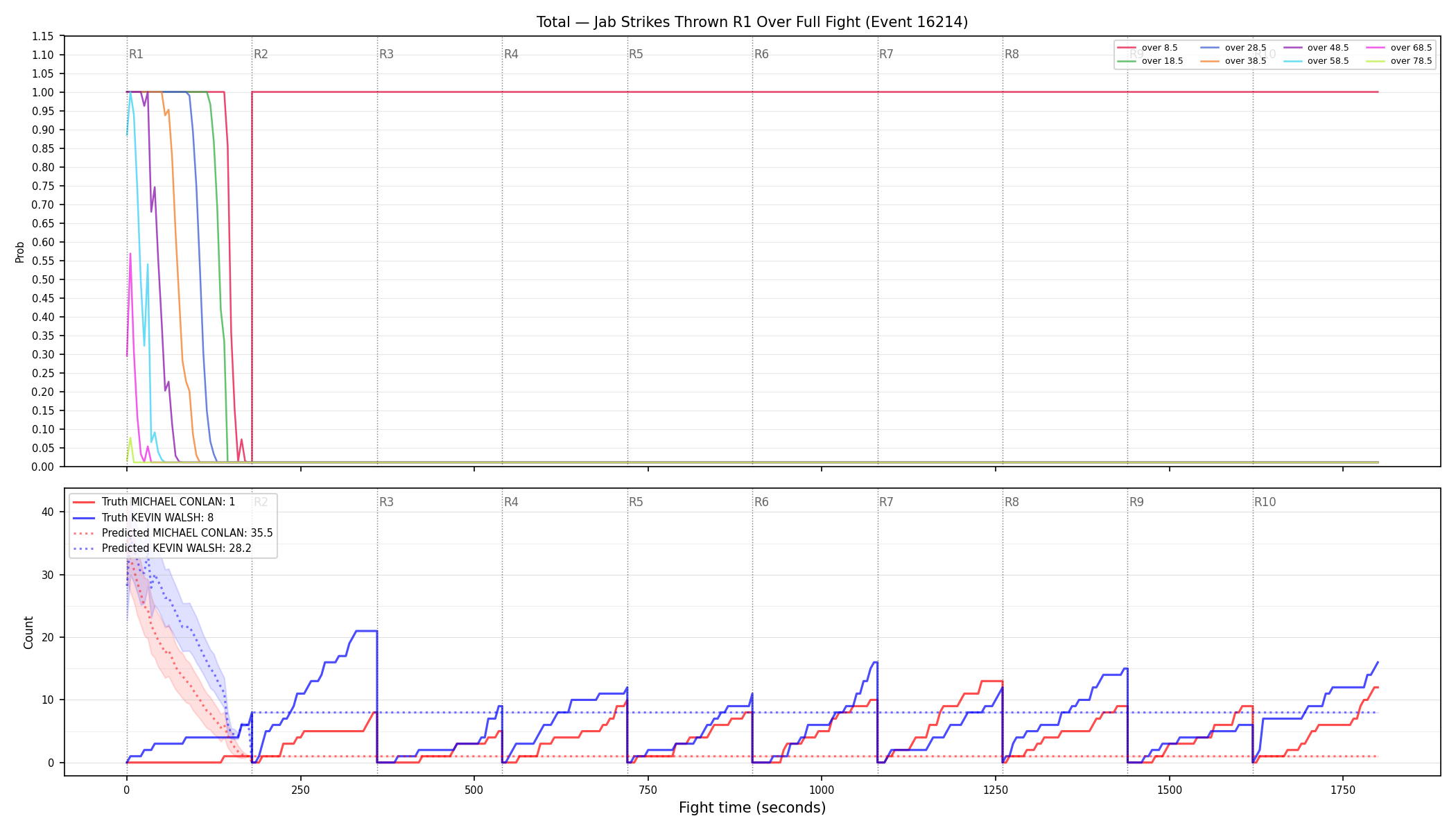Image resolution: width=1456 pixels, height=832 pixels.
Task: Click the '0.00' tick on the Prob axis
Action: tap(43, 467)
